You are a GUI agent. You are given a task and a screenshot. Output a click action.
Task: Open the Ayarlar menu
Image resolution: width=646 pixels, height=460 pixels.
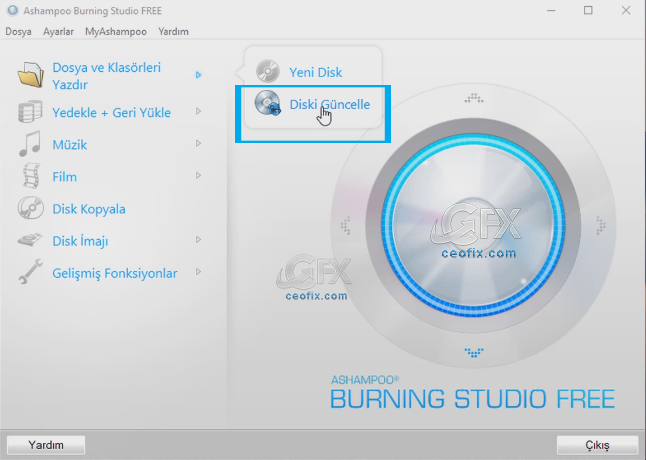click(58, 32)
